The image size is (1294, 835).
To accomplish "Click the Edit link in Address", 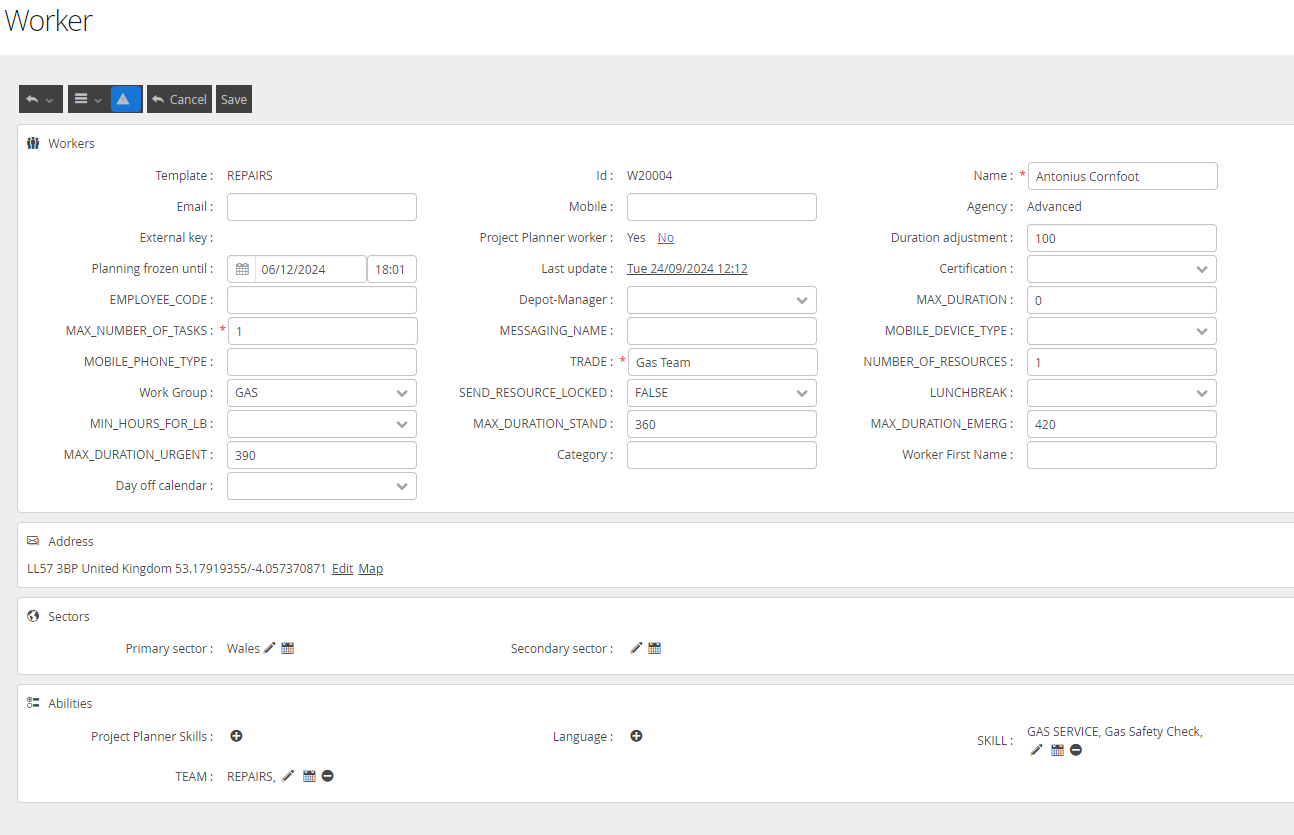I will pyautogui.click(x=342, y=569).
